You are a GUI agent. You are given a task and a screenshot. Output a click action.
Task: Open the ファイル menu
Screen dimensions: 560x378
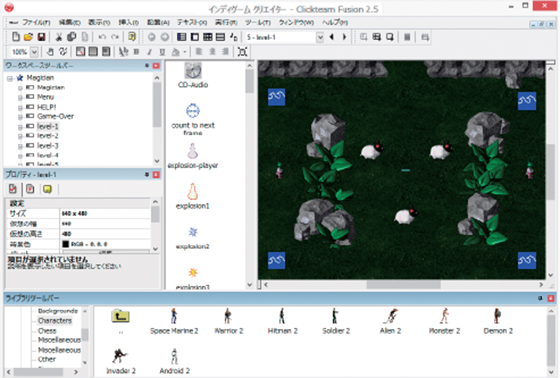tap(36, 23)
